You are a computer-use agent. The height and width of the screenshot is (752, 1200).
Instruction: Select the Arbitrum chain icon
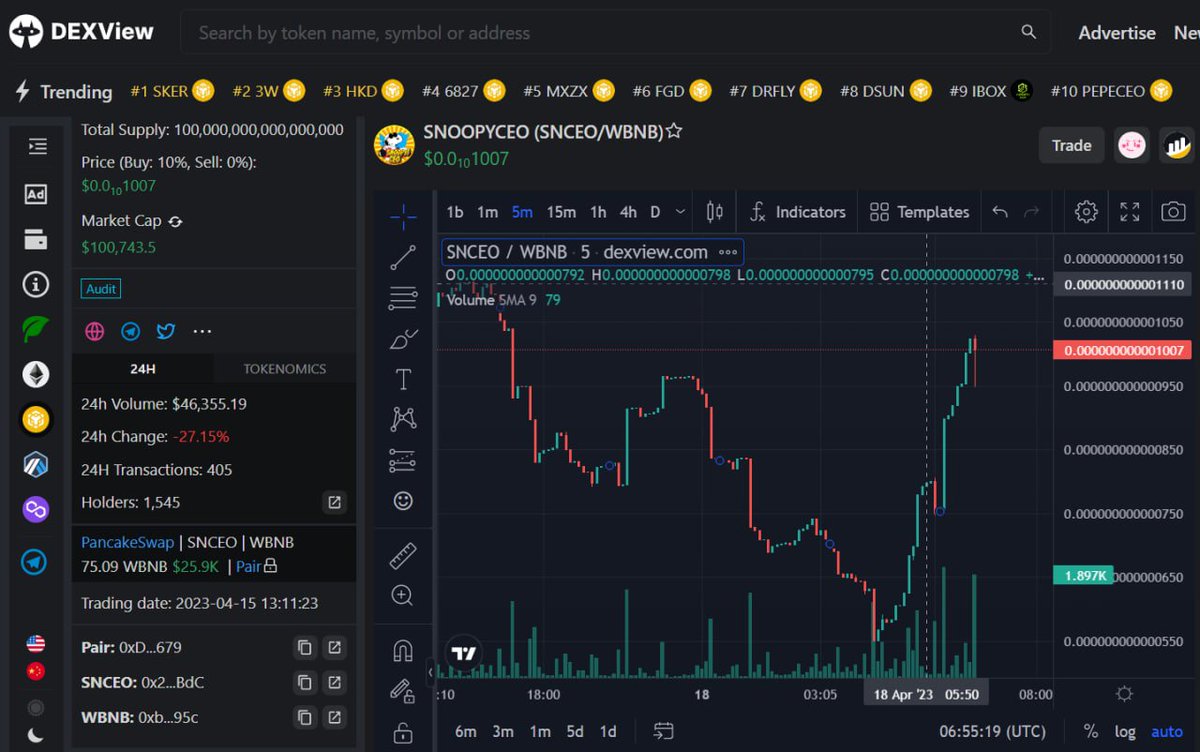(x=36, y=464)
